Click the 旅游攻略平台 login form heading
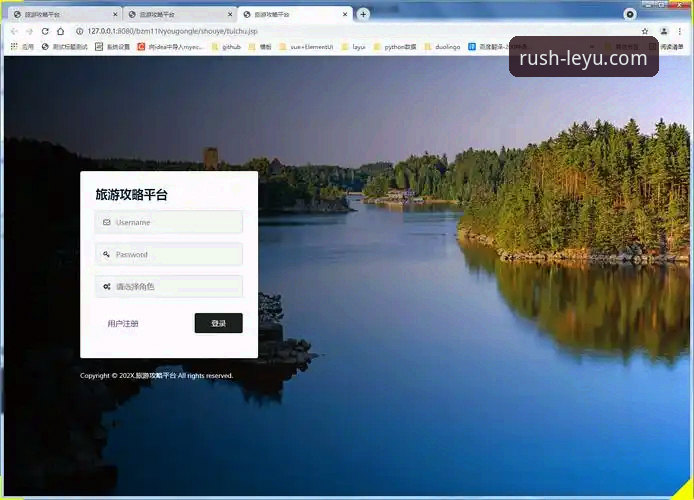 [131, 194]
